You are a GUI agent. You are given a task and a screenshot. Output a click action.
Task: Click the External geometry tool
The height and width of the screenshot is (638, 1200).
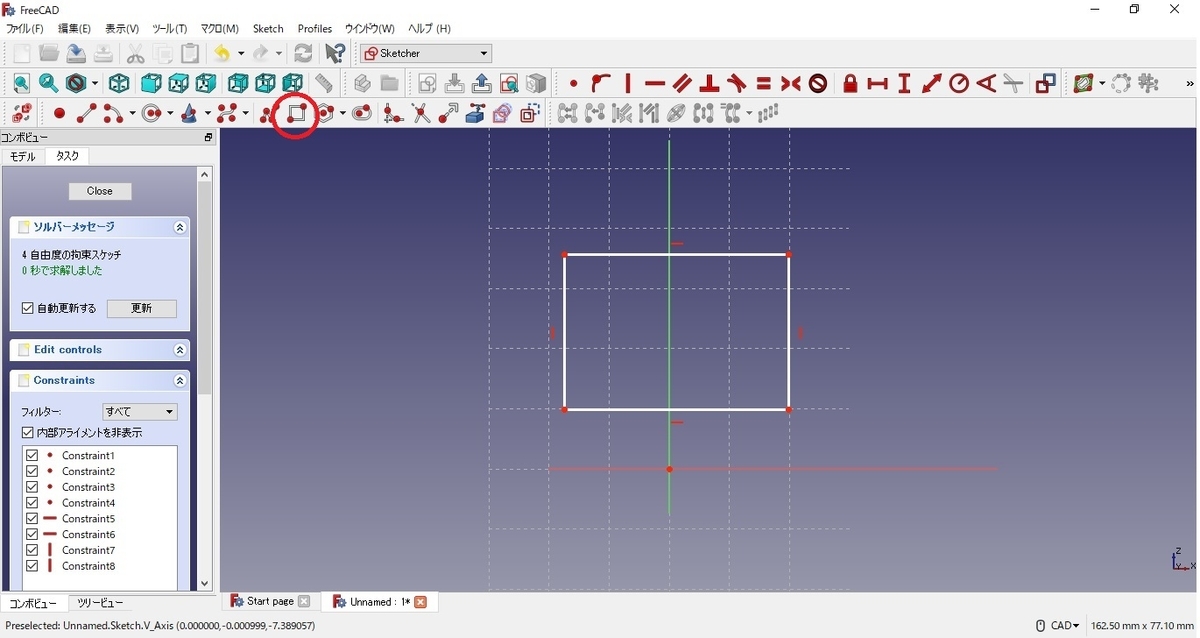(x=475, y=114)
